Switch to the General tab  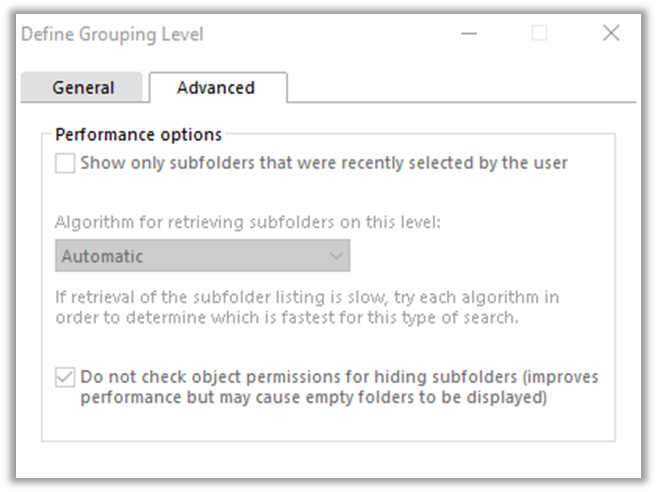tap(84, 88)
